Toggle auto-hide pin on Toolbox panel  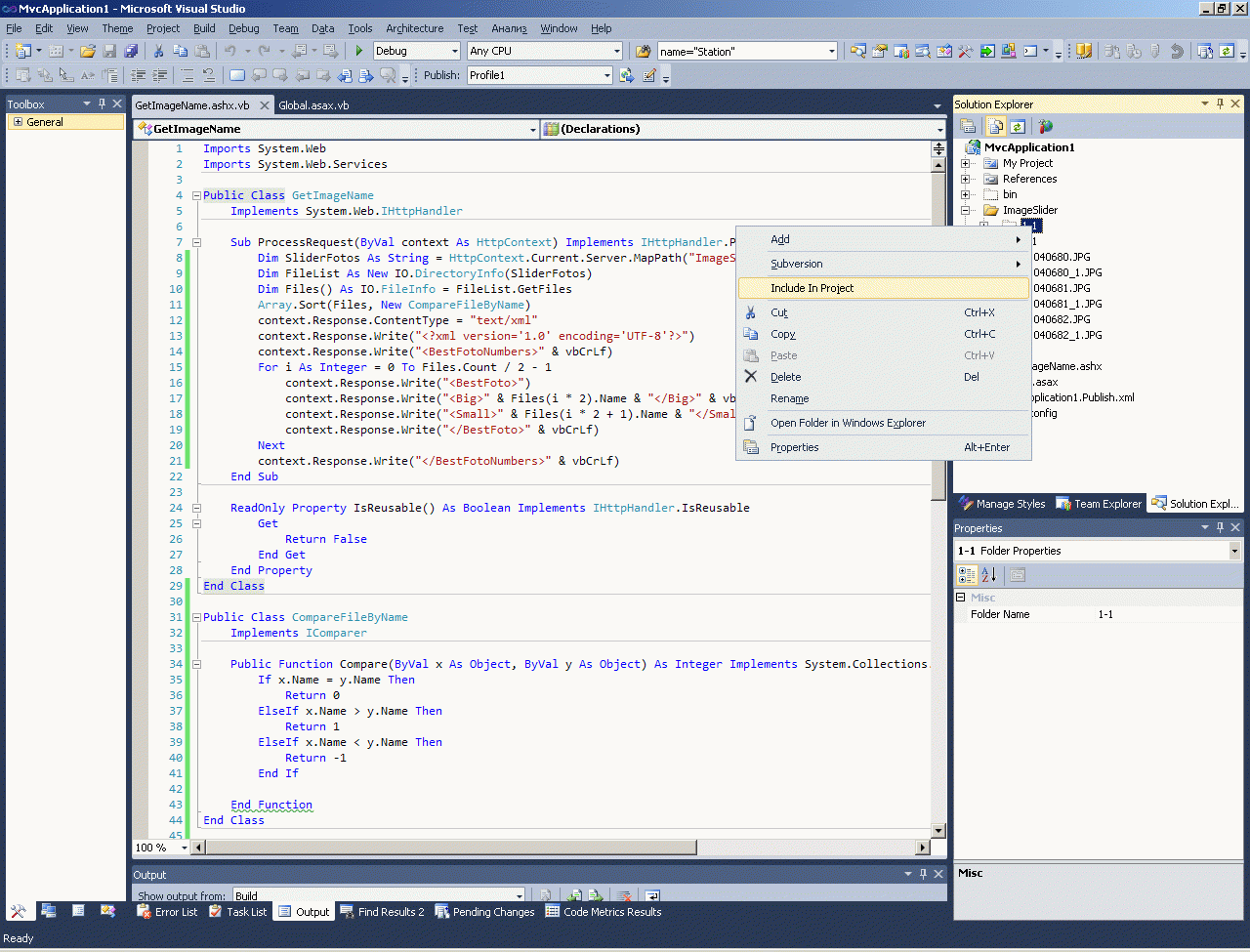coord(102,103)
